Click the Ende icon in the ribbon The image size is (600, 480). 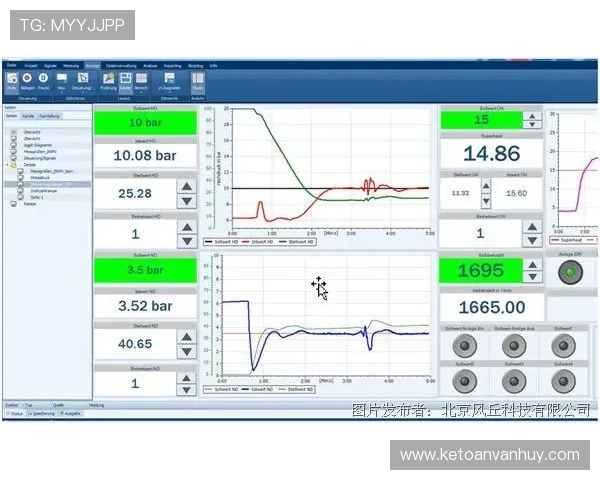pyautogui.click(x=11, y=79)
